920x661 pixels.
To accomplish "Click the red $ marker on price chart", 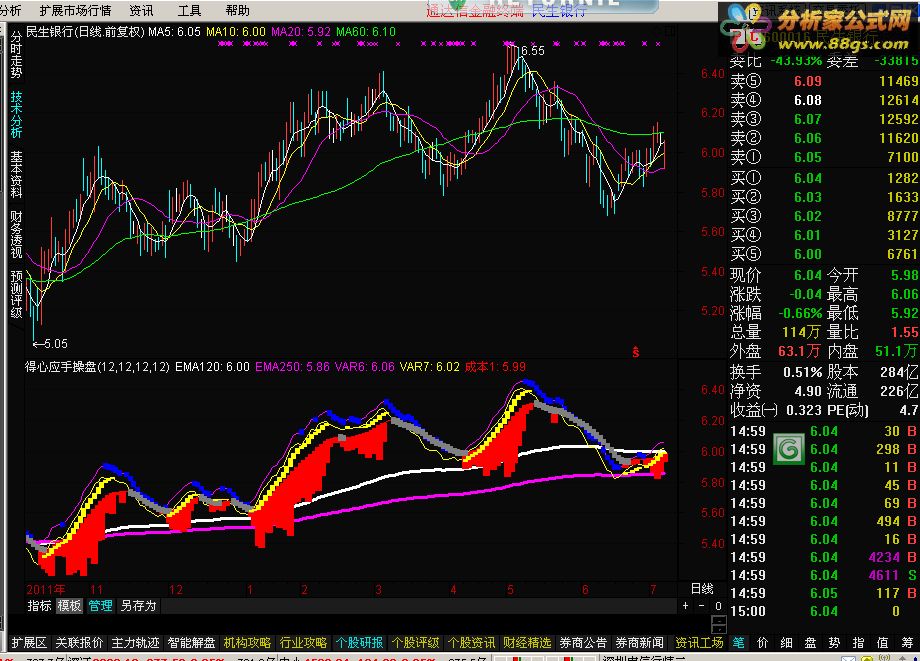I will (x=635, y=352).
